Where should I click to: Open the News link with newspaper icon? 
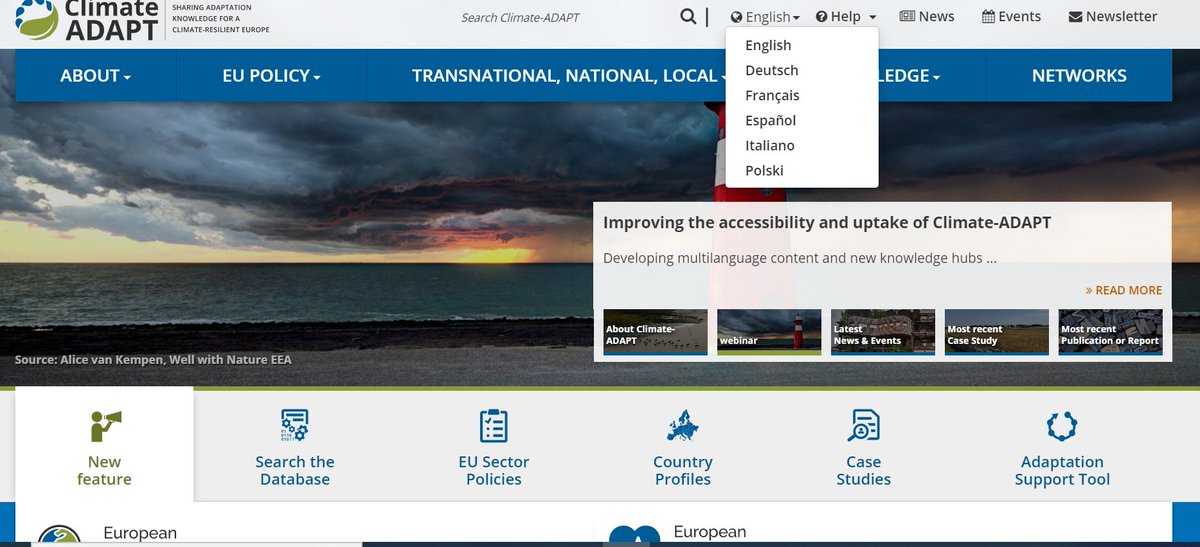[927, 16]
